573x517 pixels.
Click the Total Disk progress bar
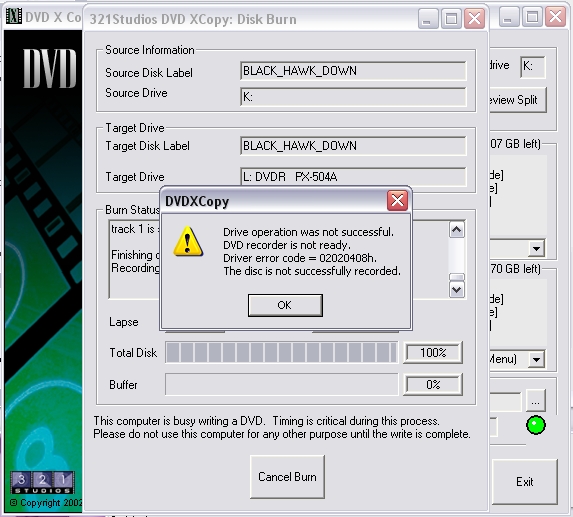click(281, 353)
